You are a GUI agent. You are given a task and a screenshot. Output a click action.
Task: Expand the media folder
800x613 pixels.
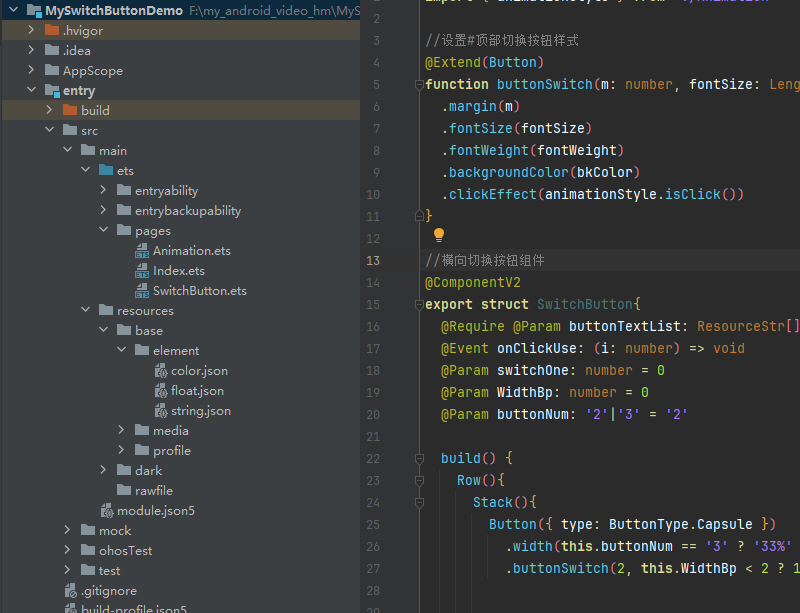tap(121, 429)
